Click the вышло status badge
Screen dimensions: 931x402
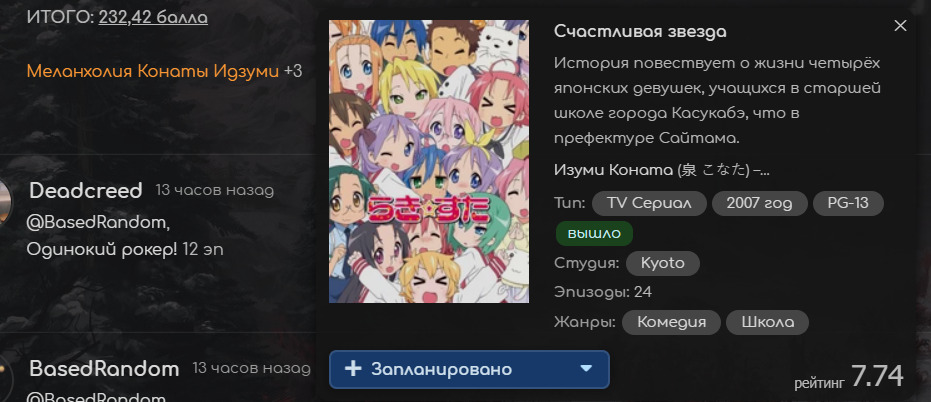pos(594,233)
